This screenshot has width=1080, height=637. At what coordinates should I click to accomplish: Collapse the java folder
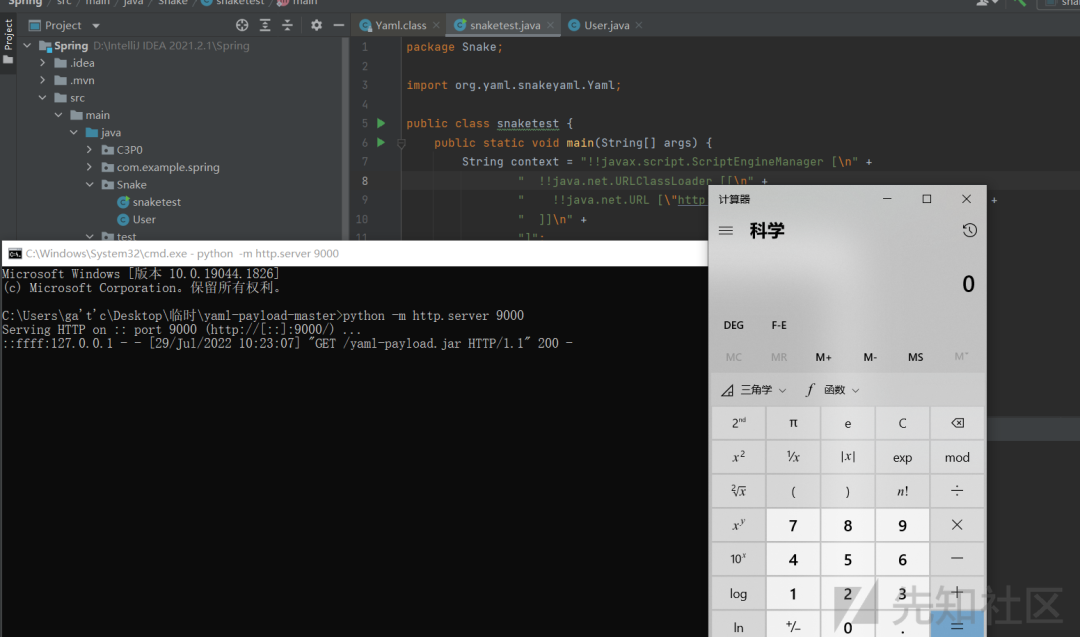pos(74,132)
